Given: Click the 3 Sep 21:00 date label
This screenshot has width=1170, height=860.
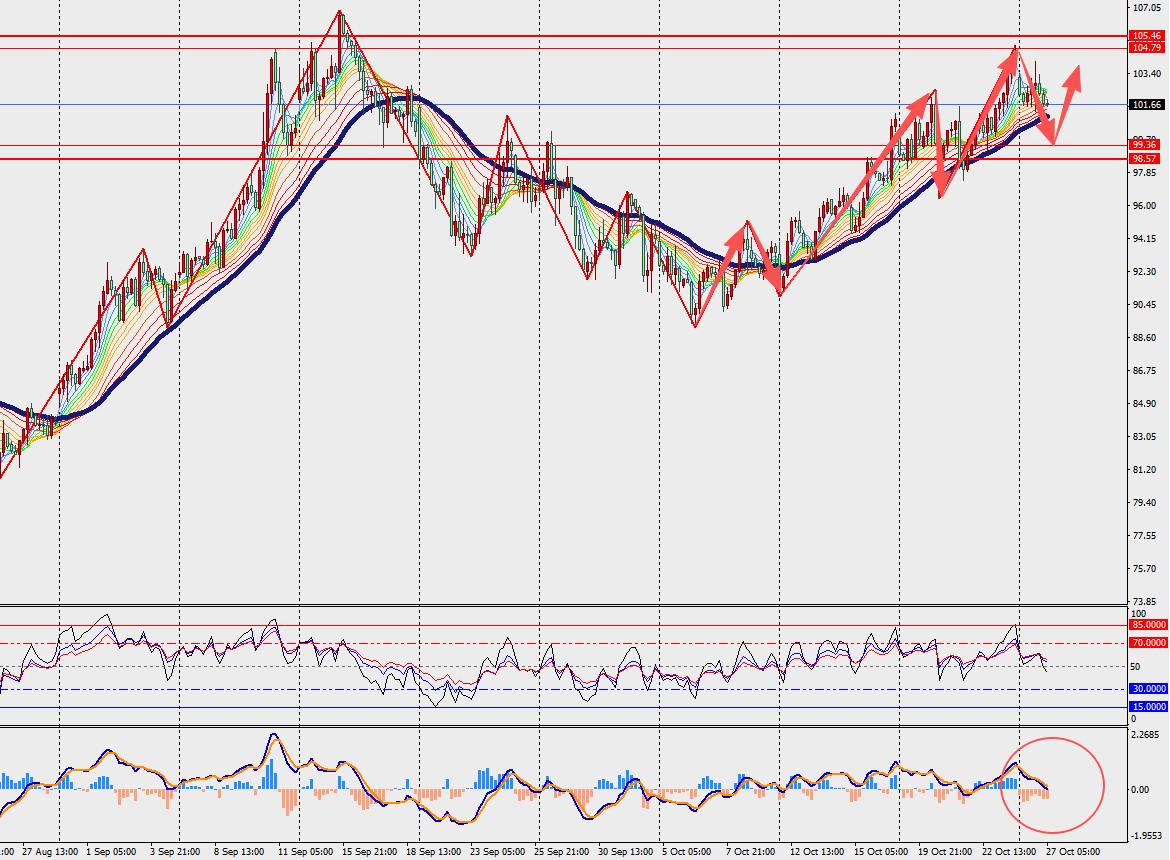Looking at the screenshot, I should point(175,852).
